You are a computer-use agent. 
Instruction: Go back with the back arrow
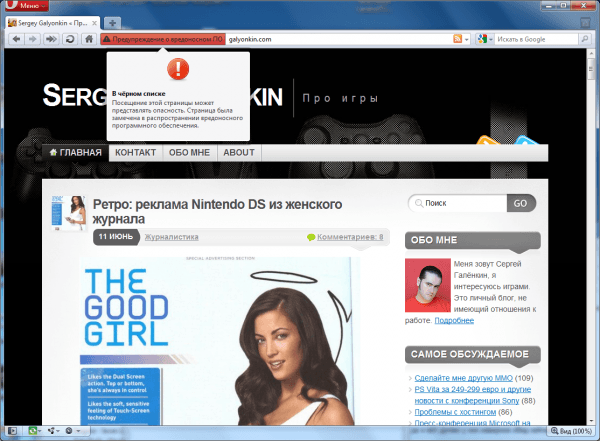(16, 39)
